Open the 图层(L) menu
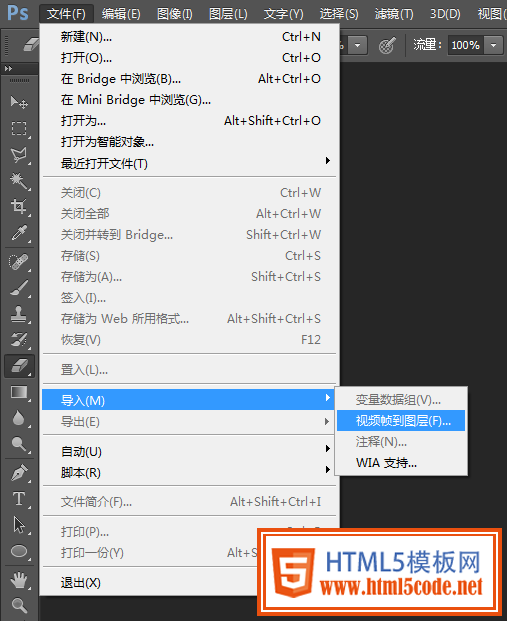 tap(228, 14)
